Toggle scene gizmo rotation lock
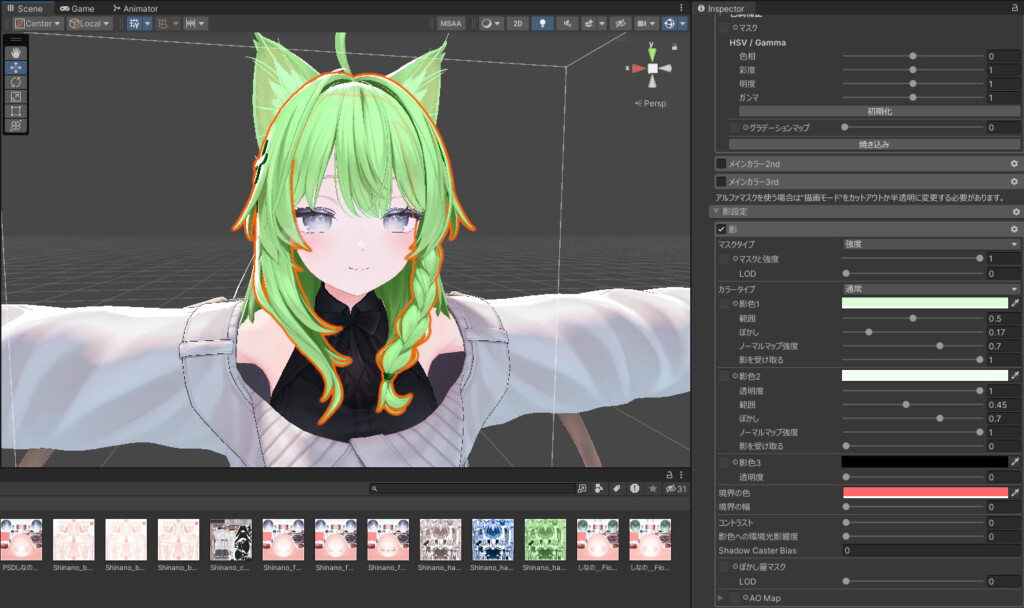Screen dimensions: 1024x608 675,47
